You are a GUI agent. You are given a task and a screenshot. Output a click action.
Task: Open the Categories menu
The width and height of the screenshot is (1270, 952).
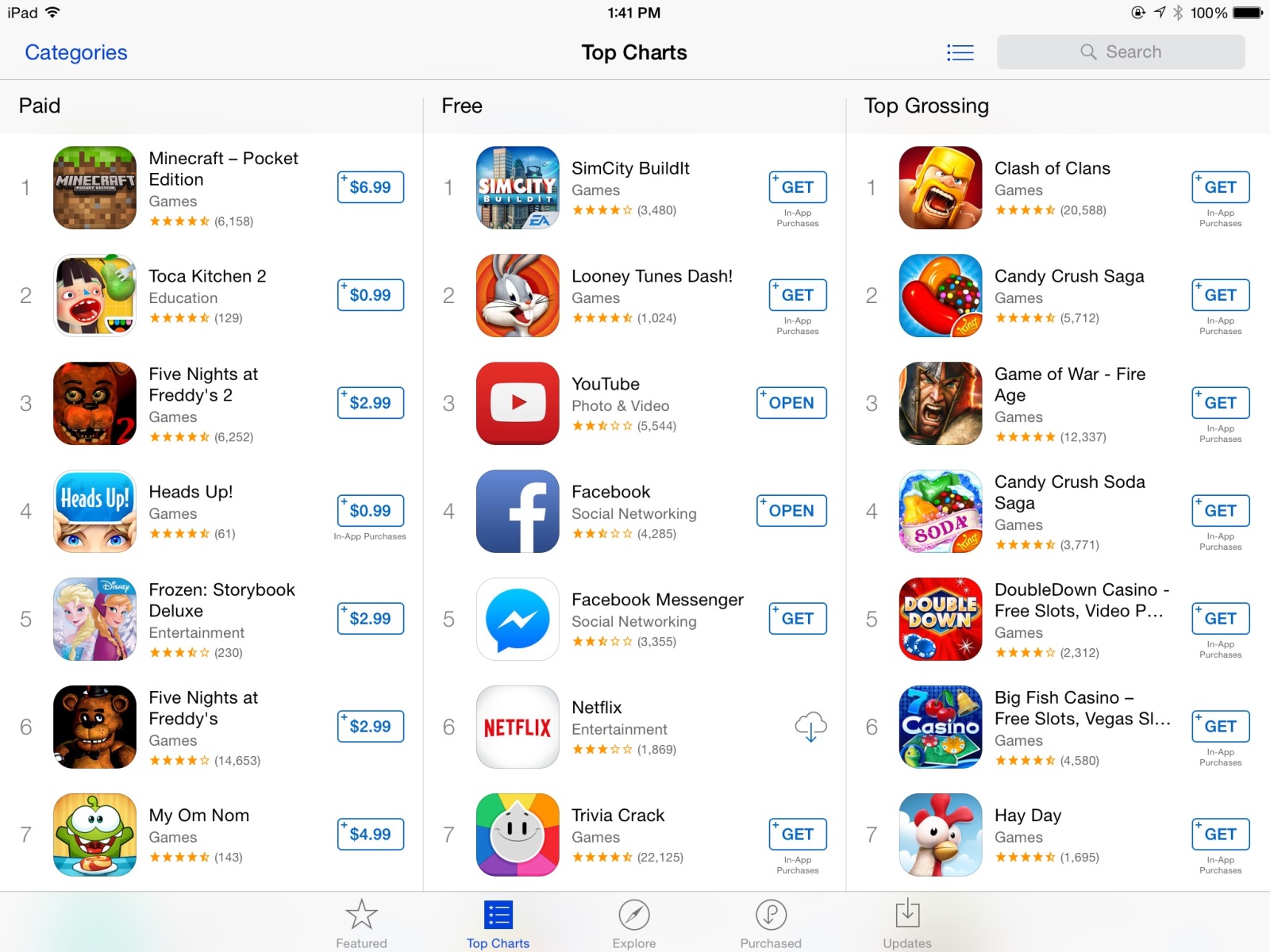pyautogui.click(x=76, y=52)
